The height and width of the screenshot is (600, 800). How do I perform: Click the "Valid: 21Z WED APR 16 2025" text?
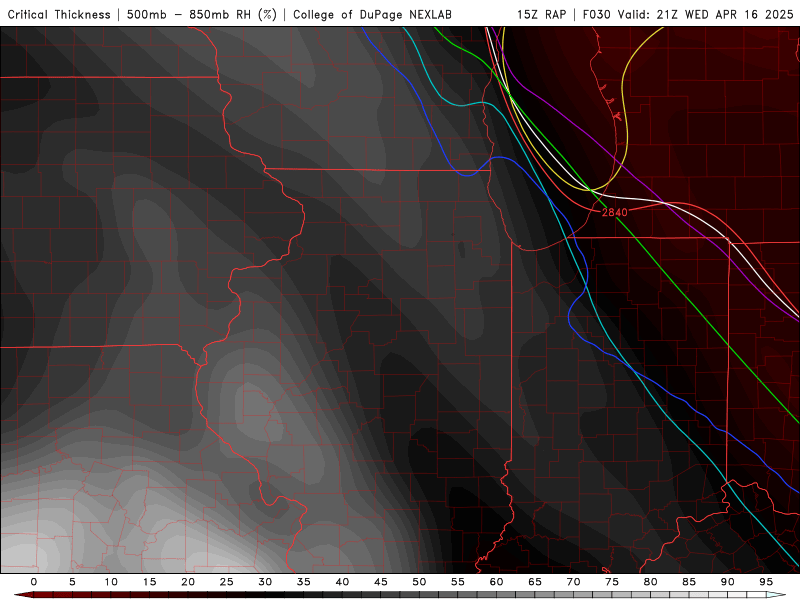click(x=706, y=14)
